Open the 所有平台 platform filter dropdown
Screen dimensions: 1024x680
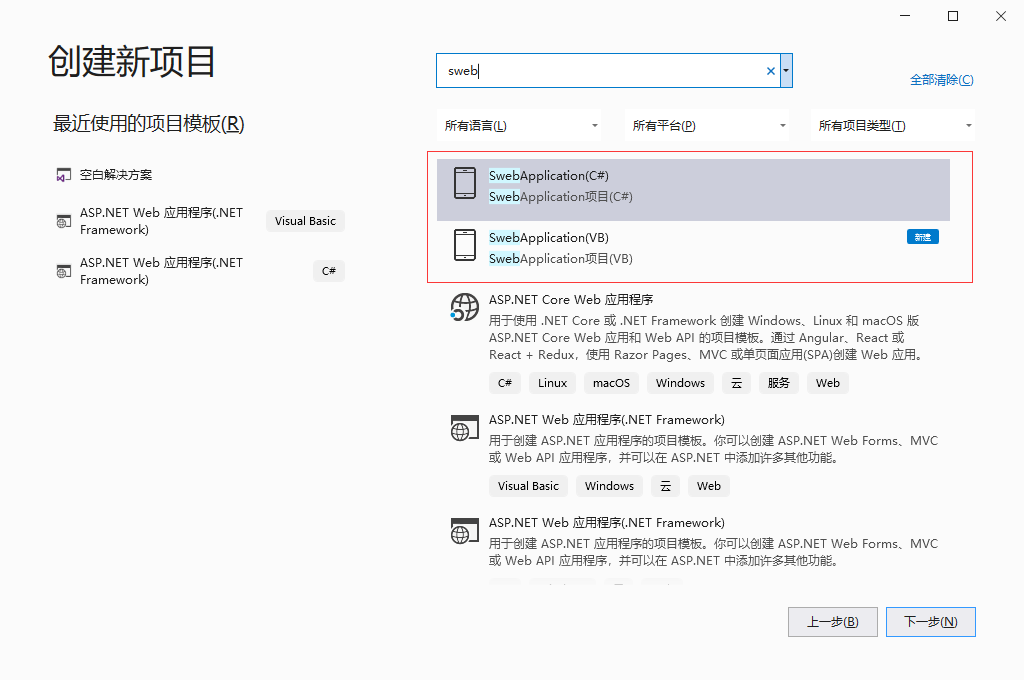(707, 125)
